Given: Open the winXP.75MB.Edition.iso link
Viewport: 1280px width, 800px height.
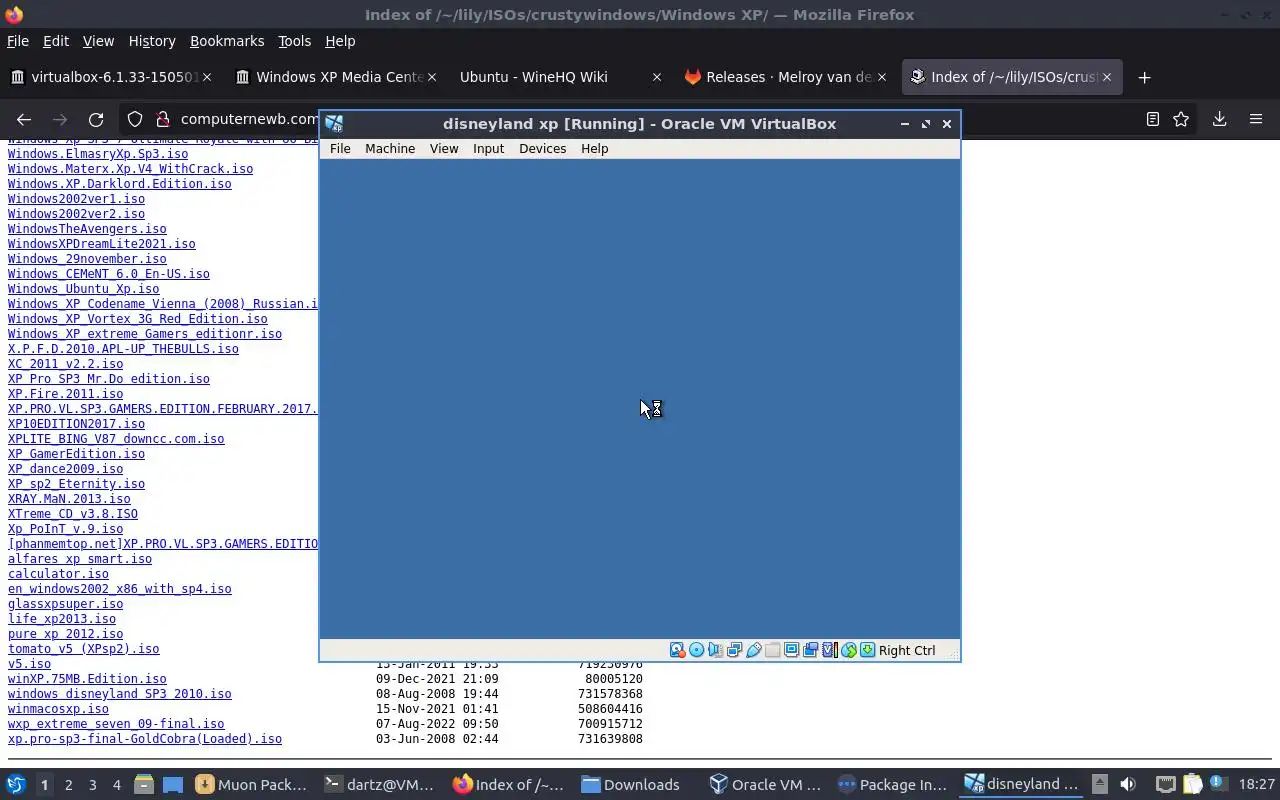Looking at the screenshot, I should click(87, 679).
